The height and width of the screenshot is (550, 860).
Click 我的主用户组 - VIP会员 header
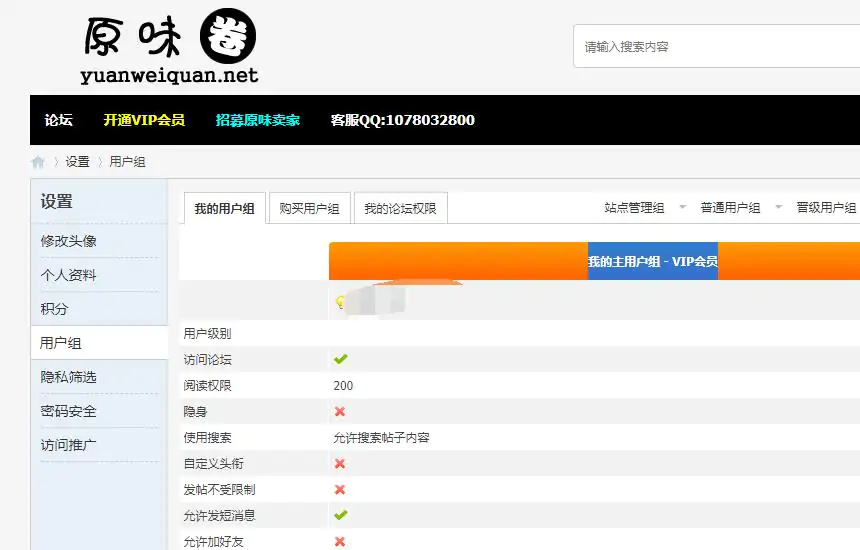point(653,261)
